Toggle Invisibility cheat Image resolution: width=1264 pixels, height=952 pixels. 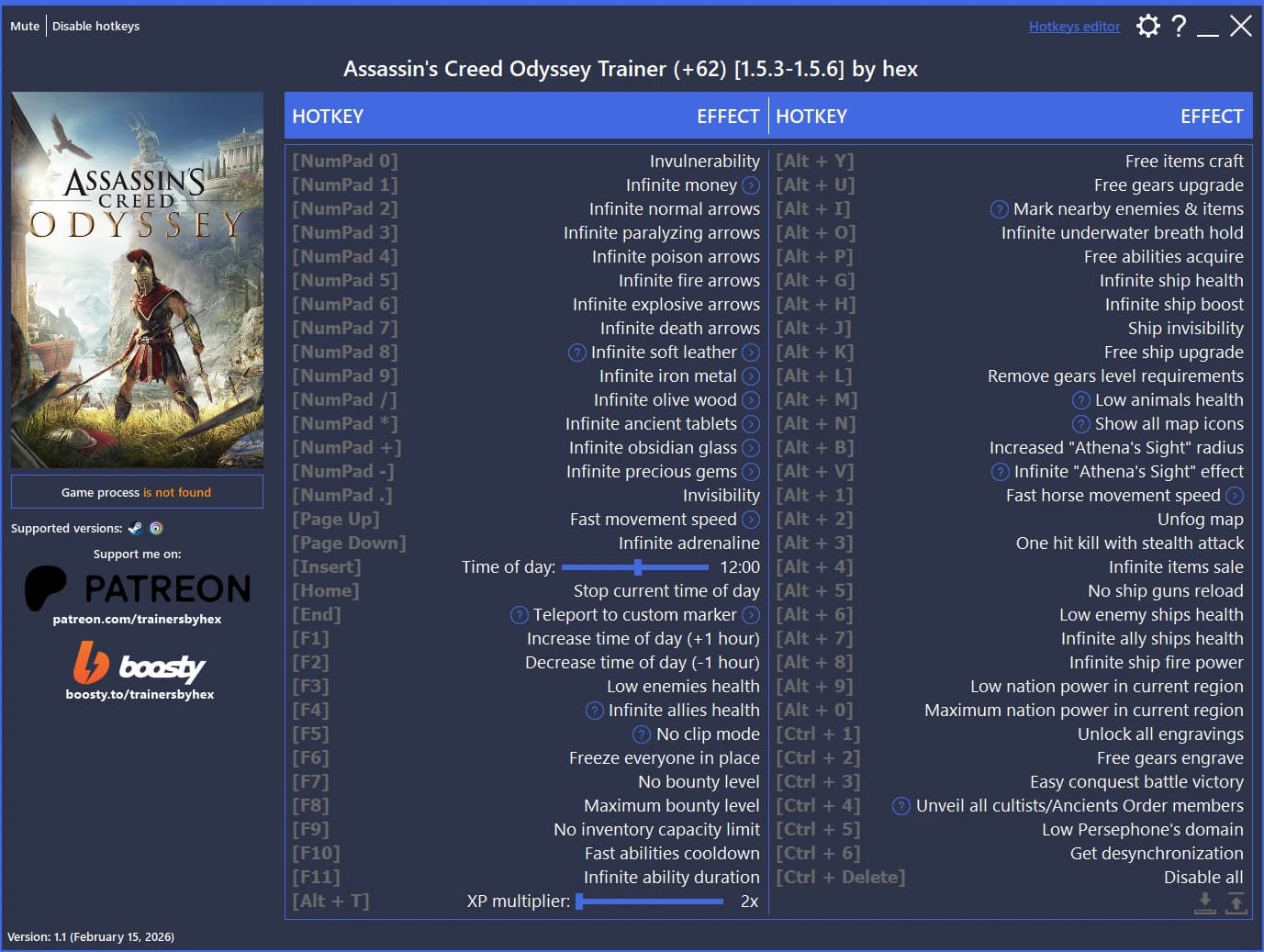721,496
